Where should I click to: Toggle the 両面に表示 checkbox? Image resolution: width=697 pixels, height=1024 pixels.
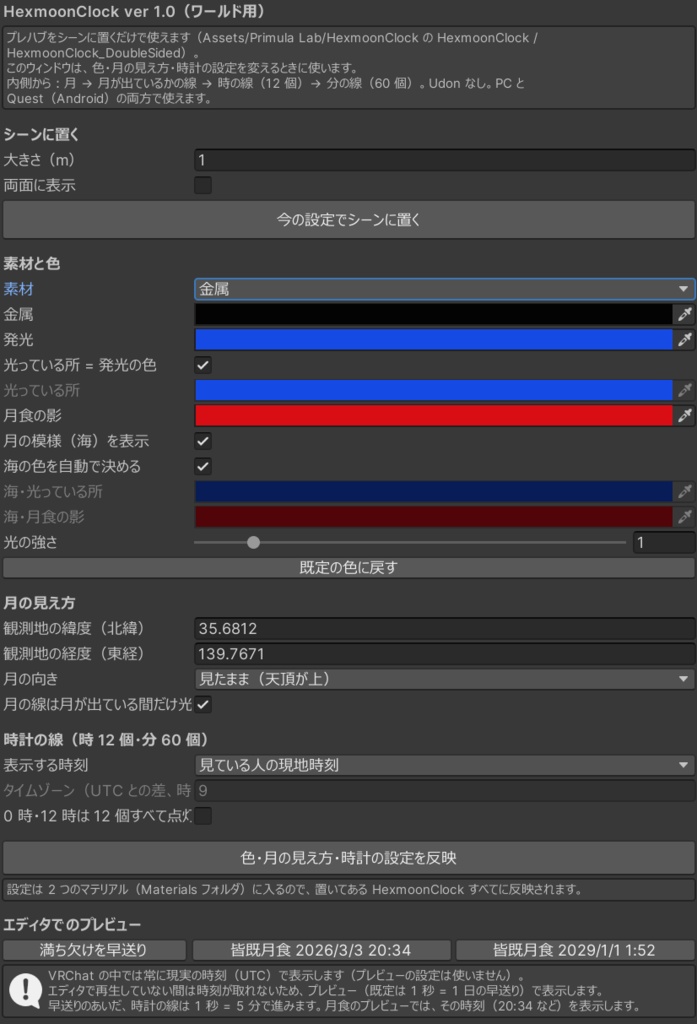(203, 185)
